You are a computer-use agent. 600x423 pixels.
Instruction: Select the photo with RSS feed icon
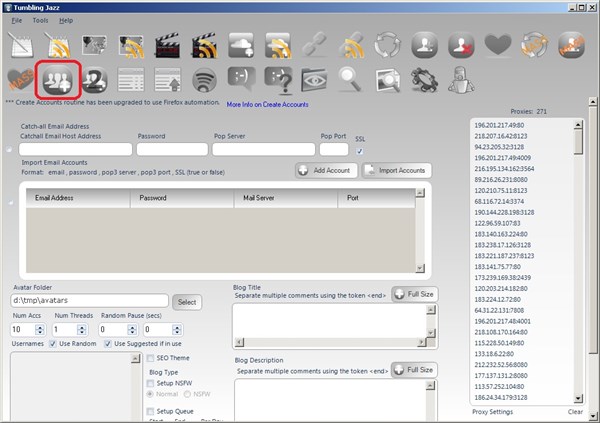(x=131, y=46)
